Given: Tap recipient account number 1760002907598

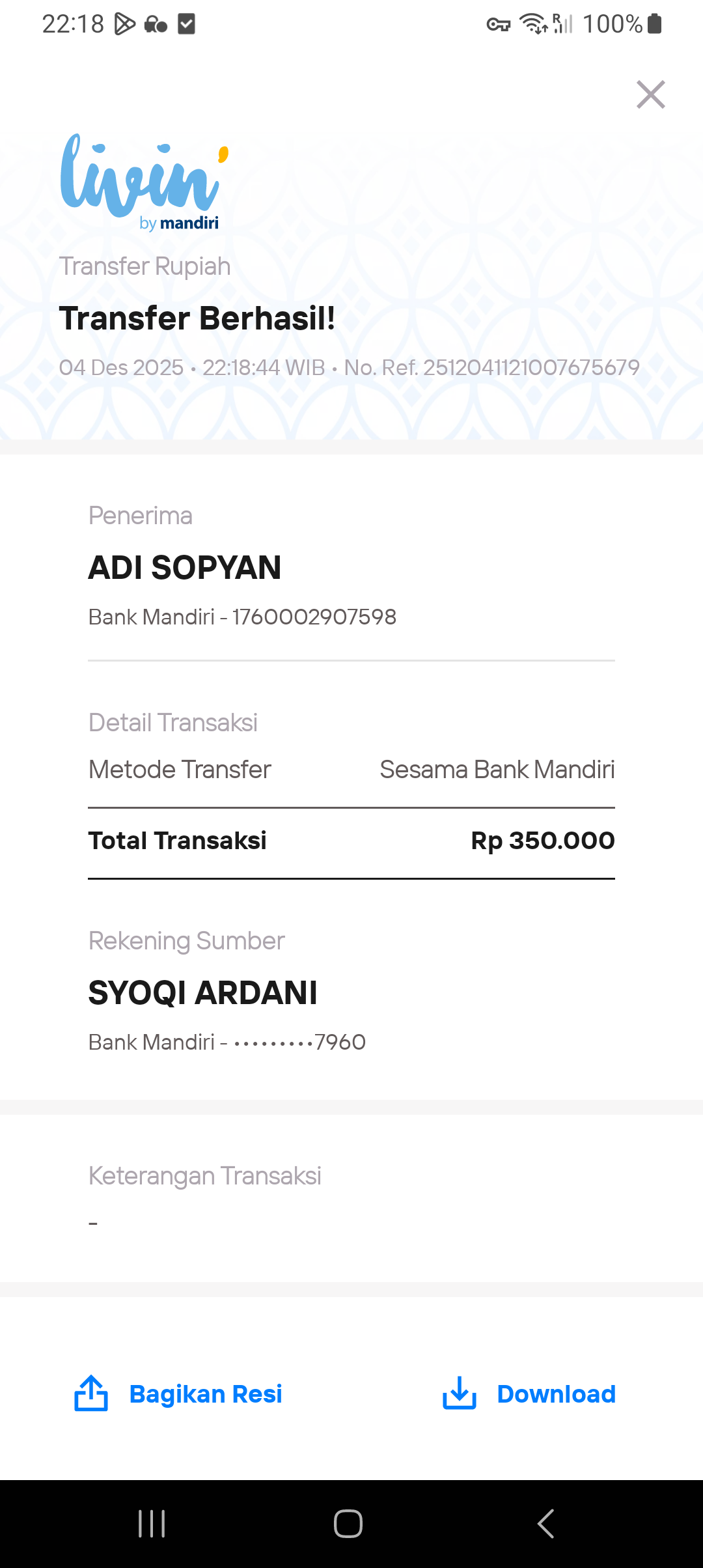Looking at the screenshot, I should (x=314, y=617).
